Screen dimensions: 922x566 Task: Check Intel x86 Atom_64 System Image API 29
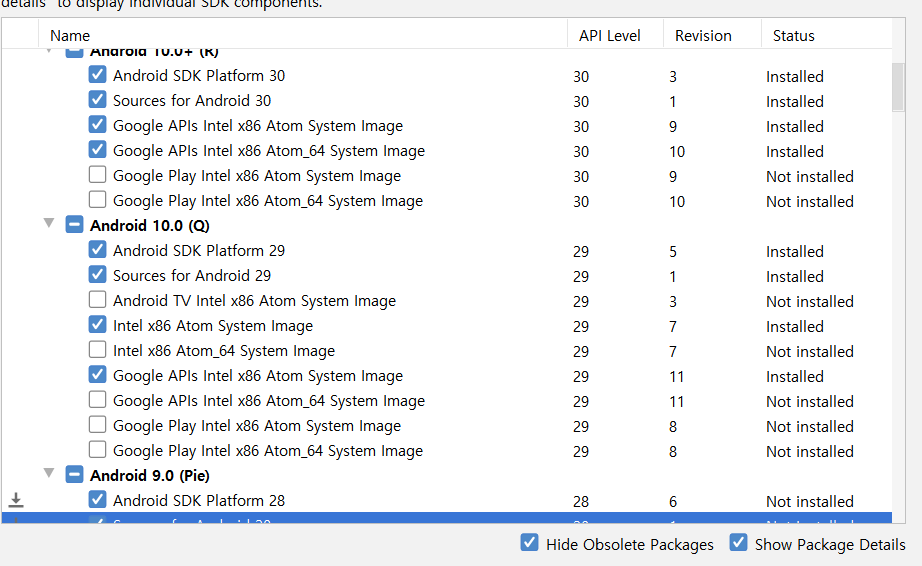[98, 350]
